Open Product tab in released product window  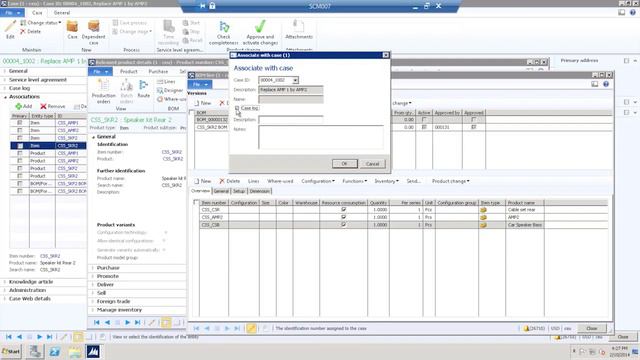[129, 71]
